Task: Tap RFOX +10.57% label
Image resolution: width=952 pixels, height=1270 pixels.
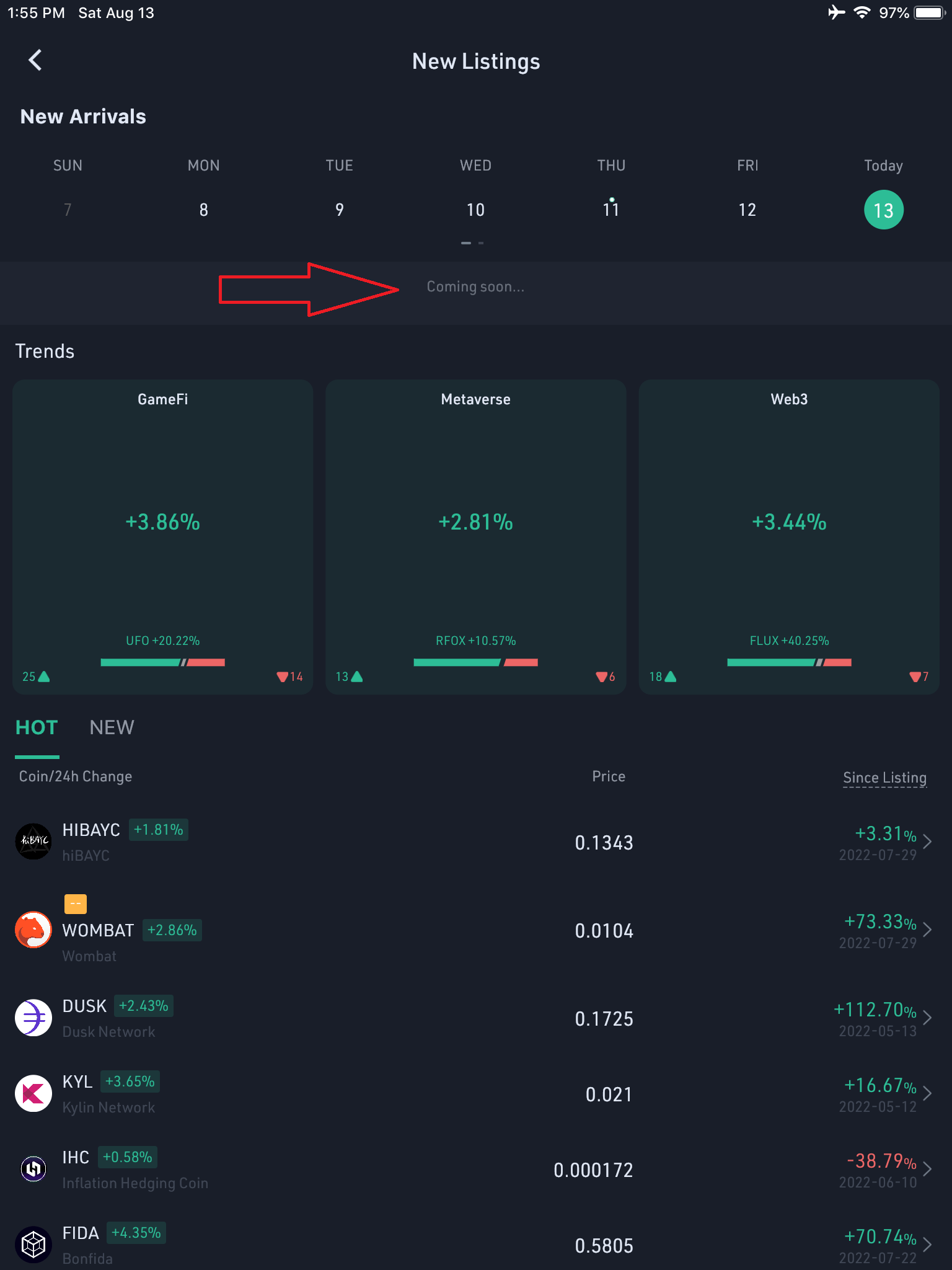Action: 476,641
